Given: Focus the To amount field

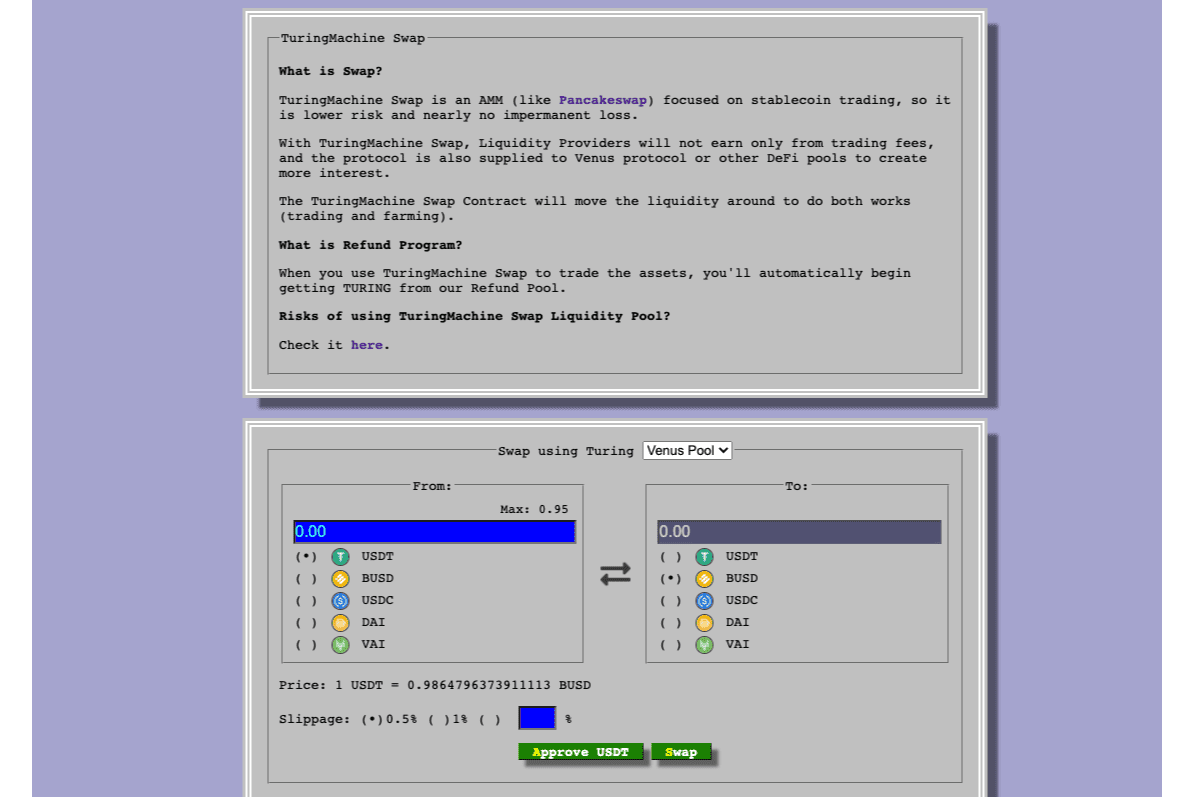Looking at the screenshot, I should click(799, 532).
